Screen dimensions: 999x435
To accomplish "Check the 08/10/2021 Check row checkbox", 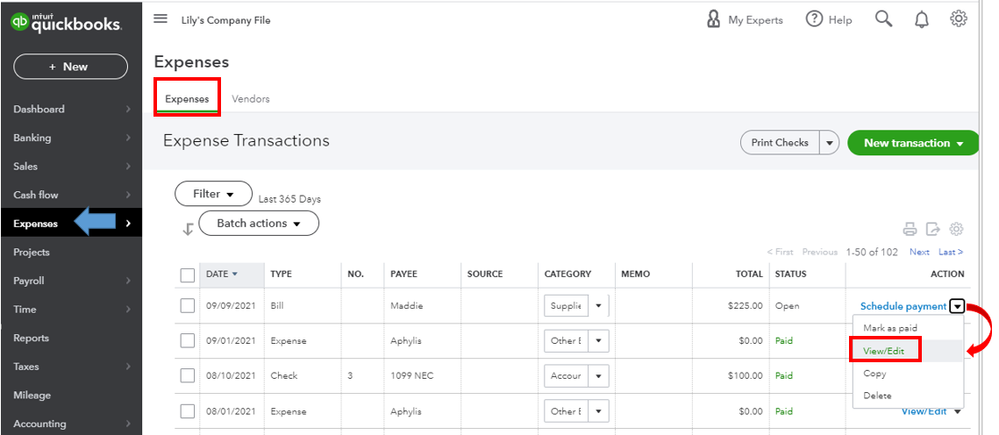I will tap(187, 376).
